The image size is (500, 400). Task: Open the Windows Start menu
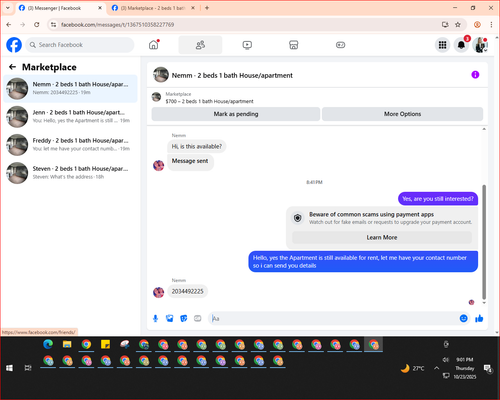pos(9,368)
